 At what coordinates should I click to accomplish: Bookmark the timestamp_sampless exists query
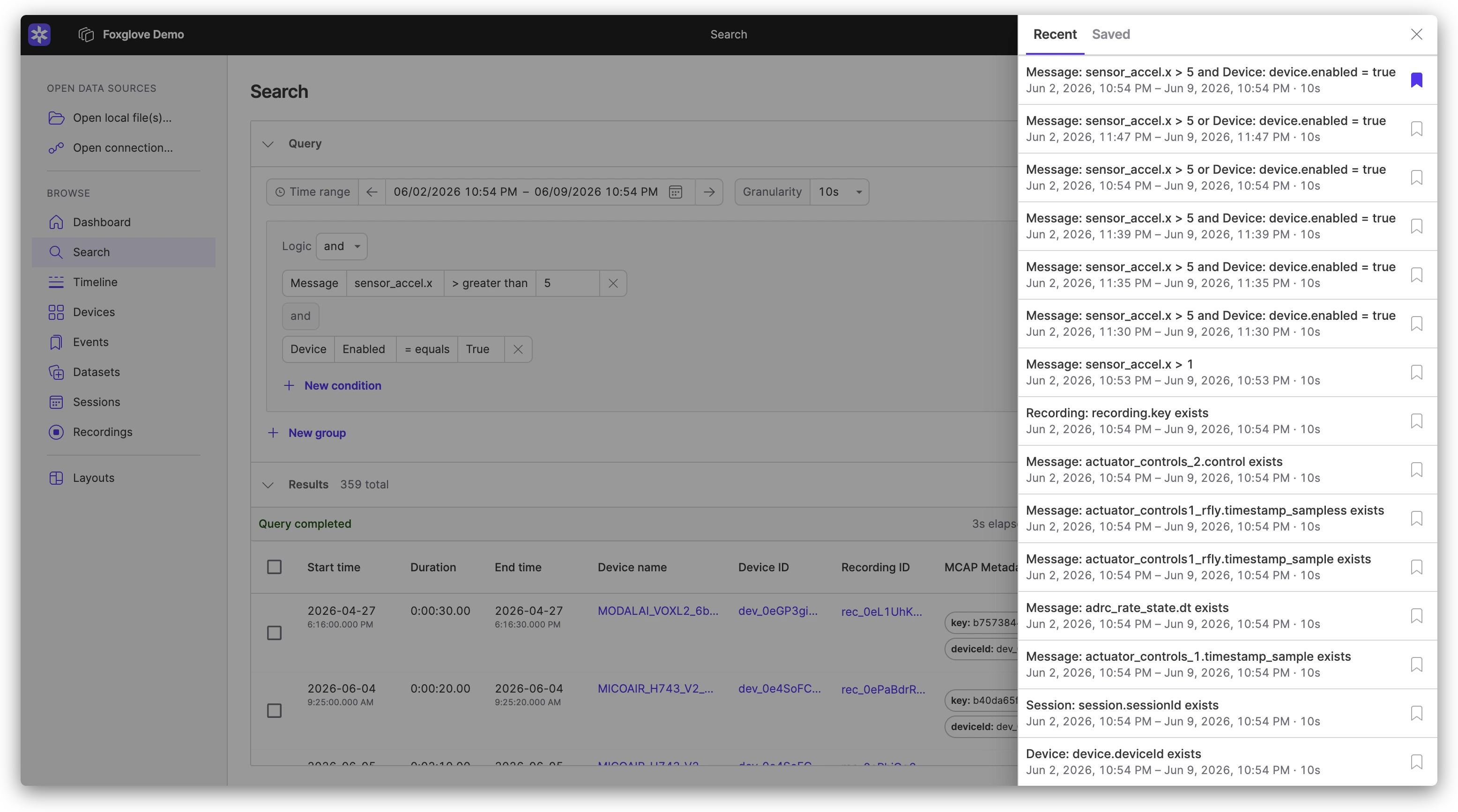click(x=1416, y=518)
